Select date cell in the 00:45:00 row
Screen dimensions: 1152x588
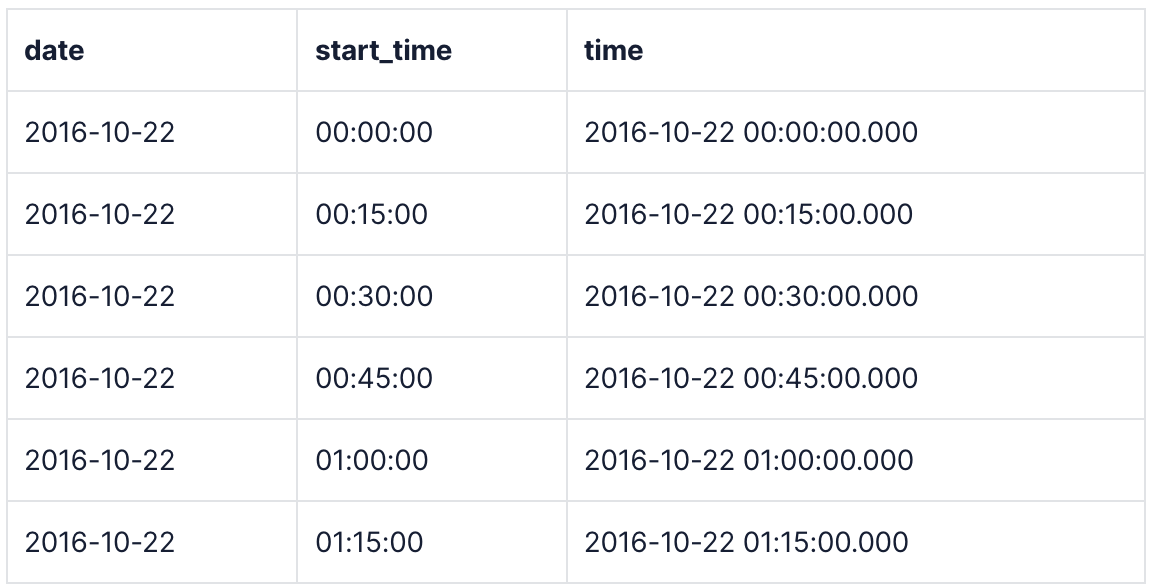100,378
